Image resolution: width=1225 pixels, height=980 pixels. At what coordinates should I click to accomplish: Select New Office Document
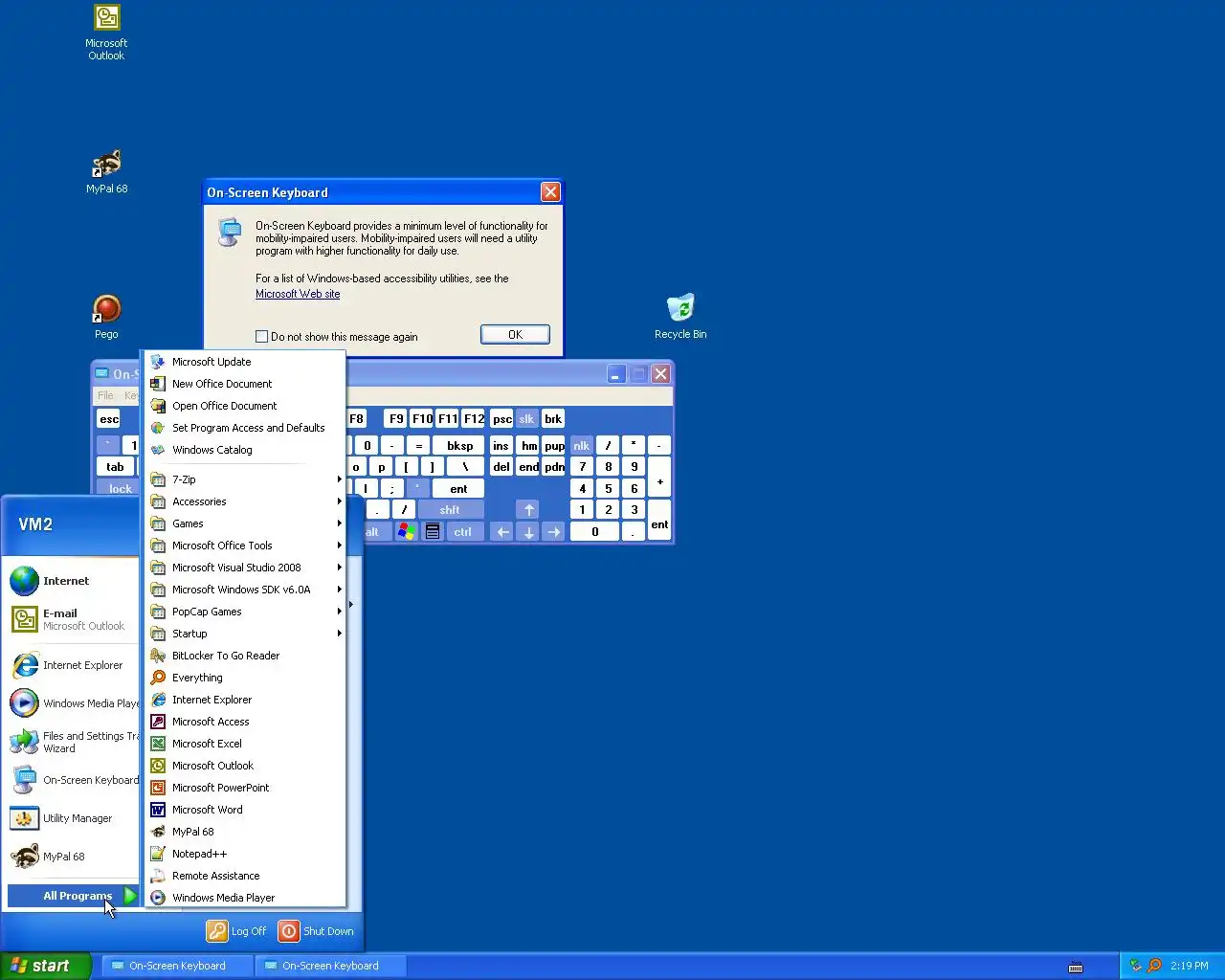coord(245,384)
